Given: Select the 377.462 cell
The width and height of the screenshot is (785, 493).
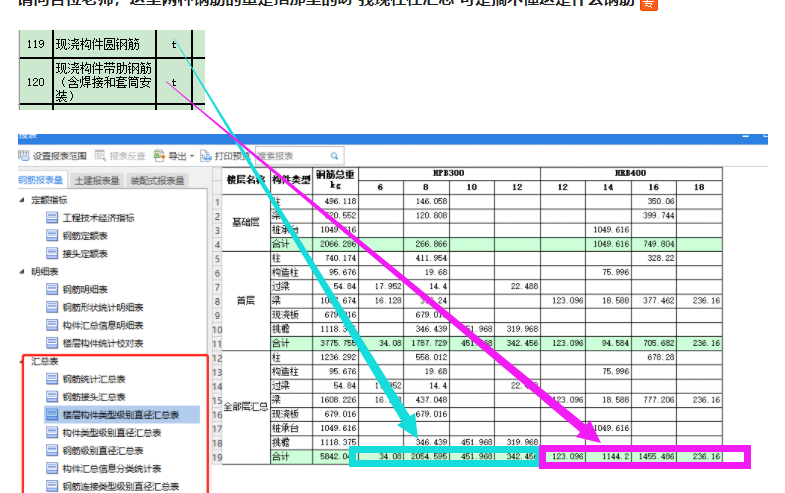Looking at the screenshot, I should coord(654,300).
